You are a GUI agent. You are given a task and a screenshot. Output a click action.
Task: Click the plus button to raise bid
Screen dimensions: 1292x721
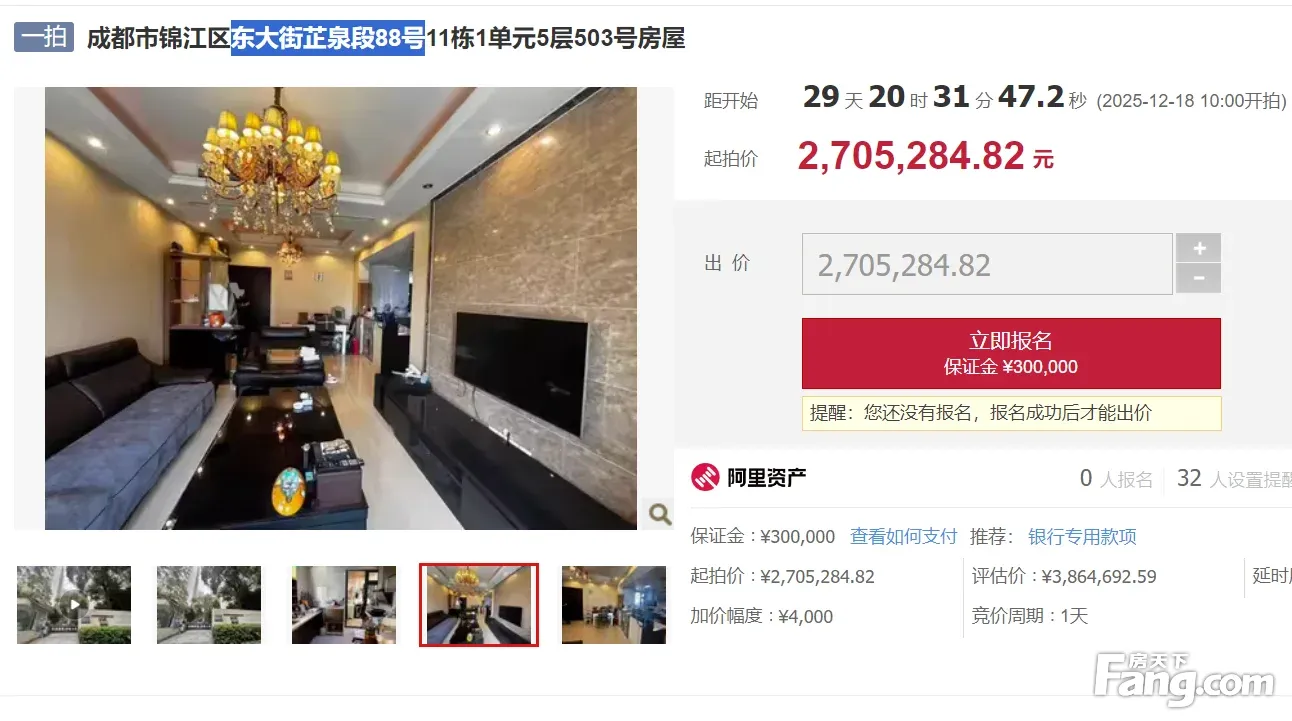click(1198, 248)
